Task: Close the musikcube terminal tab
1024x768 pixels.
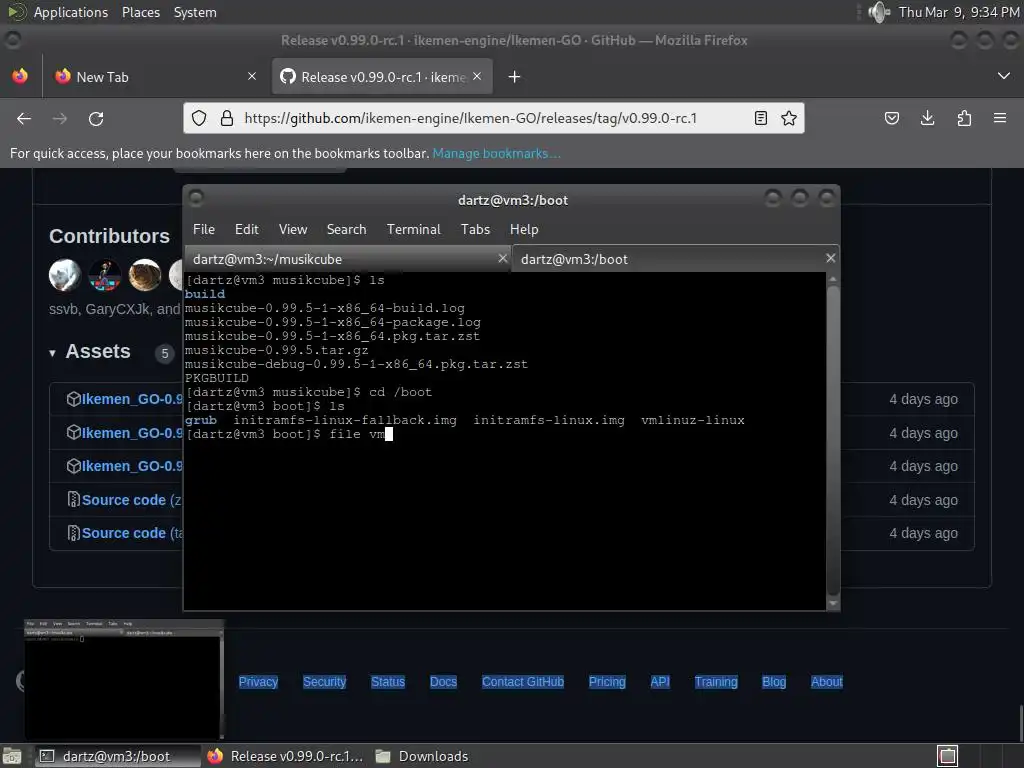Action: click(502, 259)
